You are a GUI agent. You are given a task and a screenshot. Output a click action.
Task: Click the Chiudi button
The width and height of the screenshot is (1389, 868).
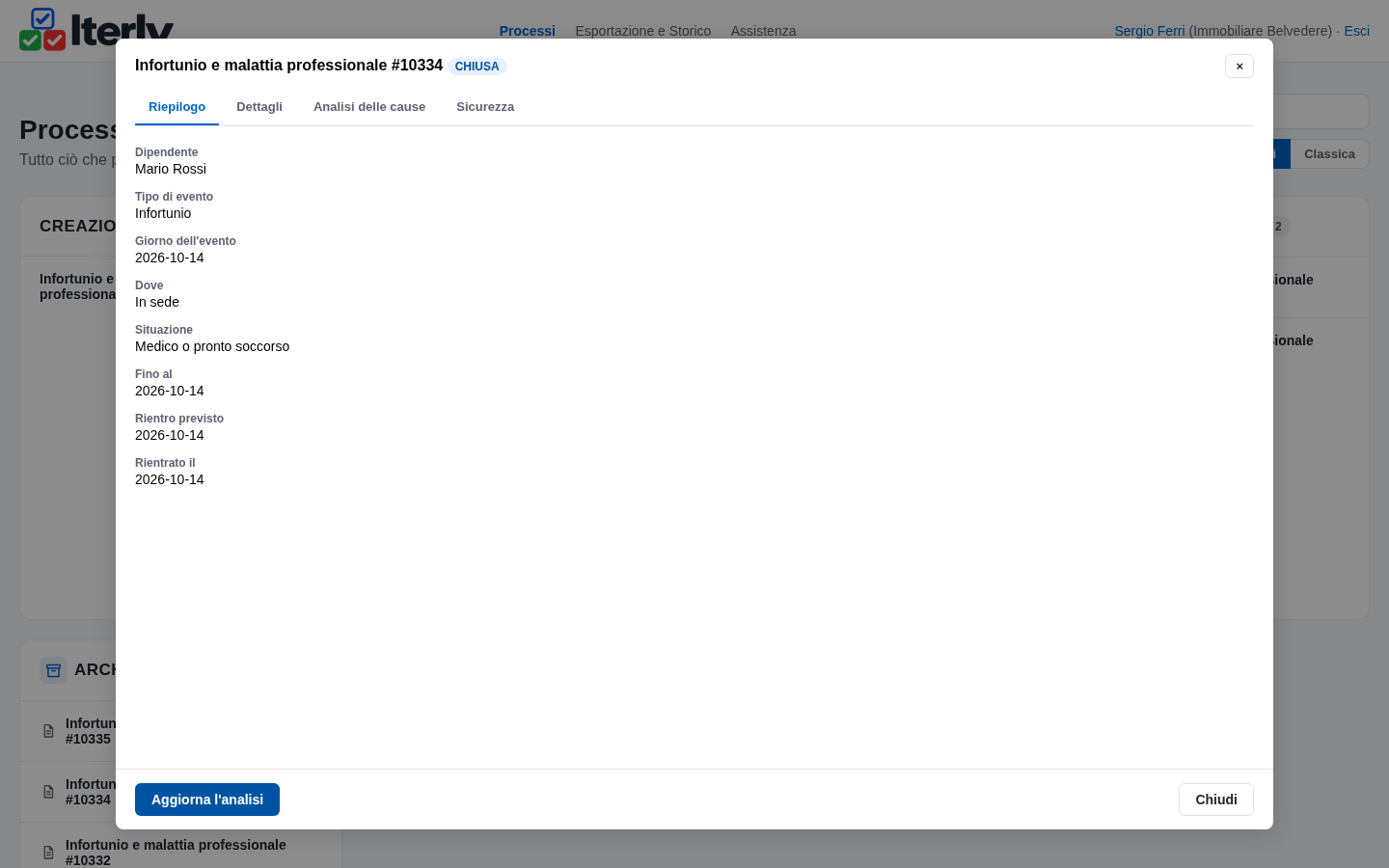coord(1216,800)
